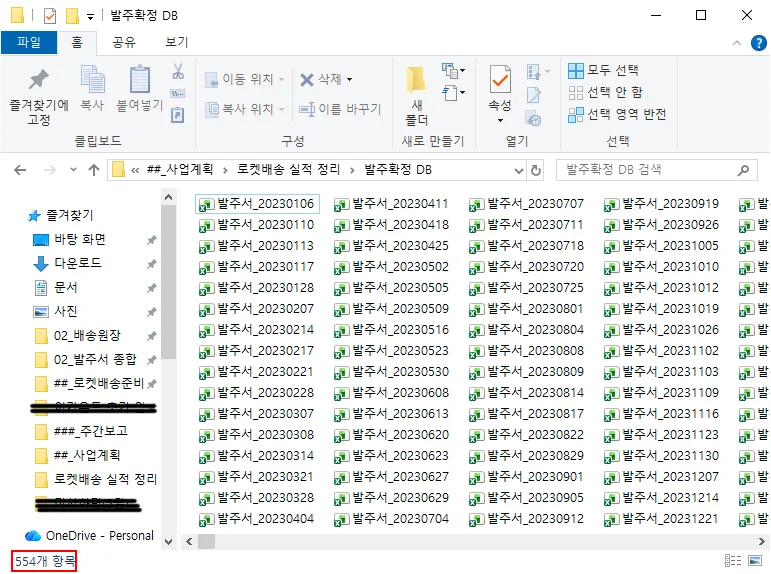Click Excel icon of 발주서_20230530
Viewport: 771px width, 574px height.
pyautogui.click(x=341, y=372)
